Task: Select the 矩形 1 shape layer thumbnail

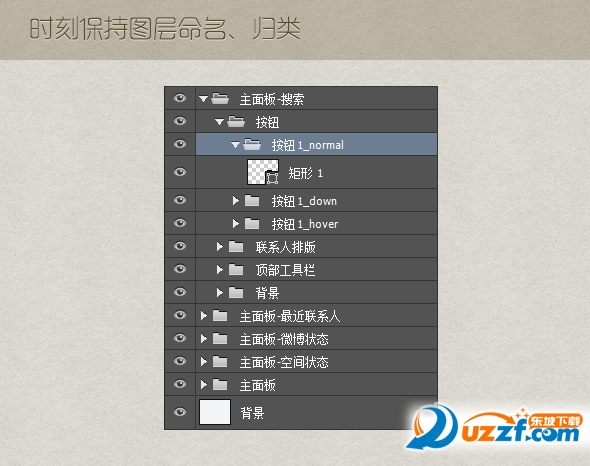Action: pyautogui.click(x=263, y=172)
